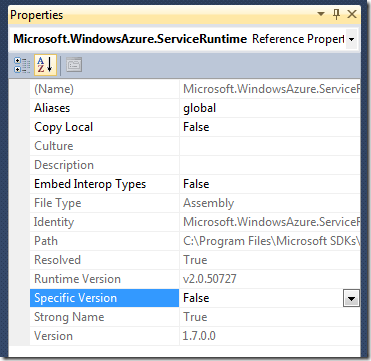The image size is (371, 361).
Task: Click the (Name) property label
Action: pos(54,89)
